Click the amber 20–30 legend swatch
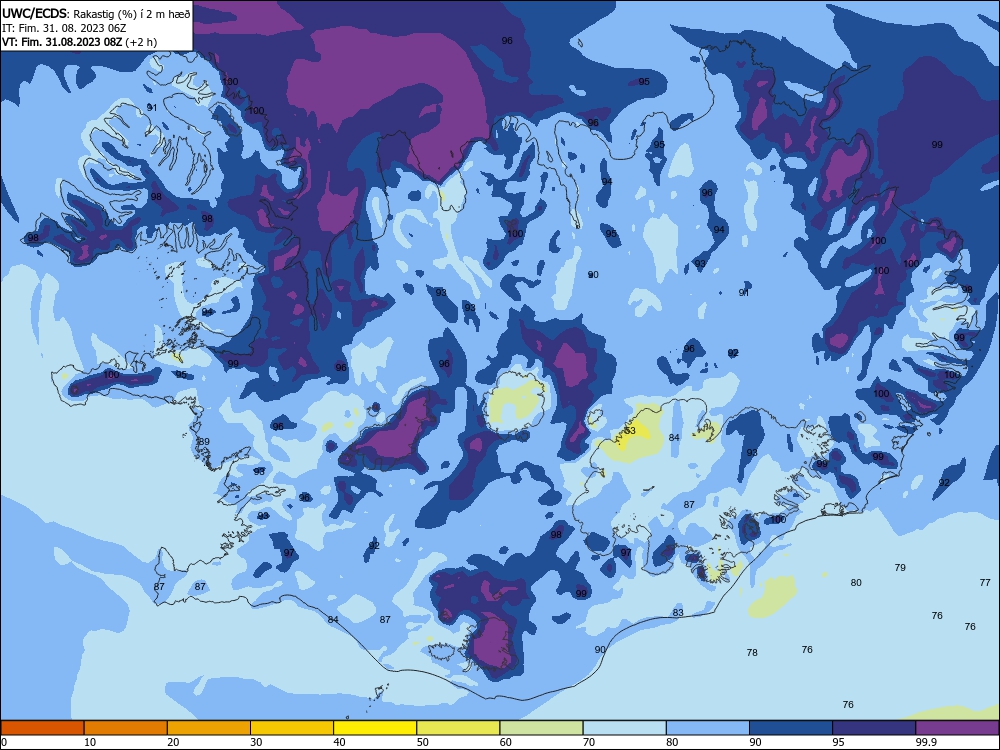Image resolution: width=1000 pixels, height=750 pixels. pos(209,728)
